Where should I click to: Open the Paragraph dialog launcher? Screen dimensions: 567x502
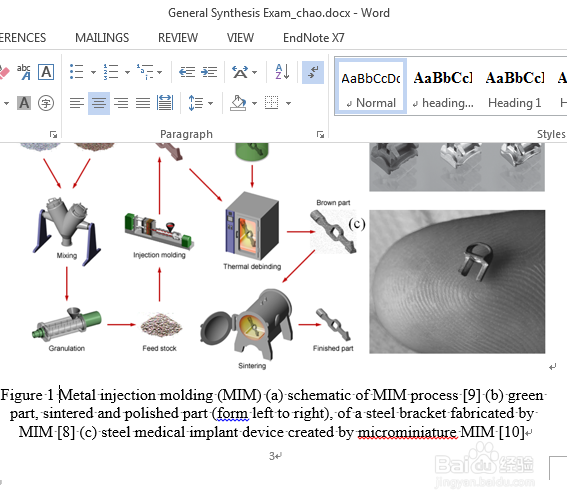(320, 135)
